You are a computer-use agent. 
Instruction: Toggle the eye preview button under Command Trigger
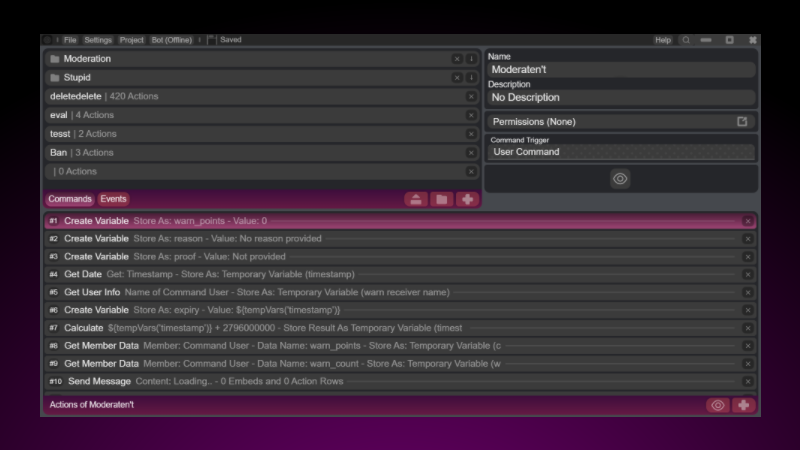coord(620,178)
